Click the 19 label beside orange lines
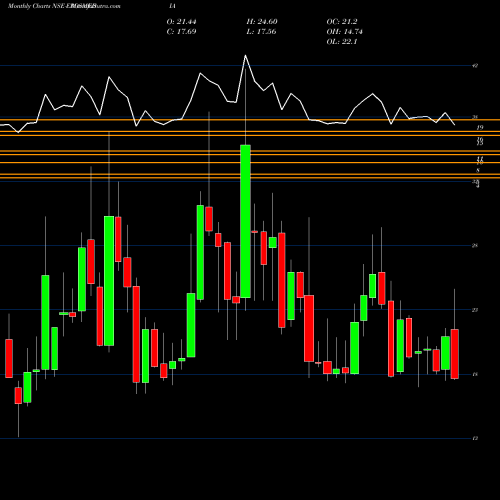 pyautogui.click(x=480, y=128)
